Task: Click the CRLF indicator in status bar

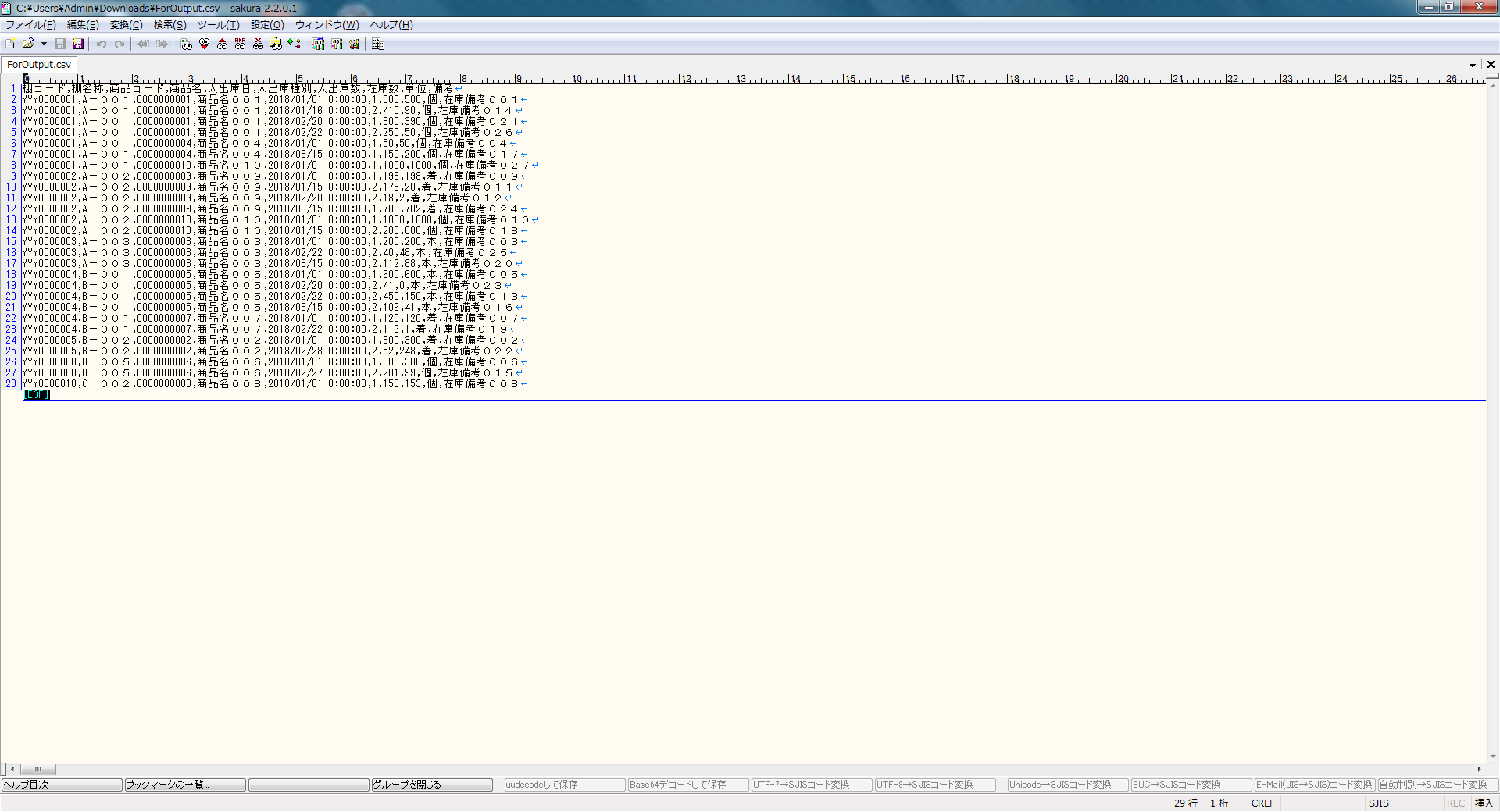Action: [x=1263, y=803]
